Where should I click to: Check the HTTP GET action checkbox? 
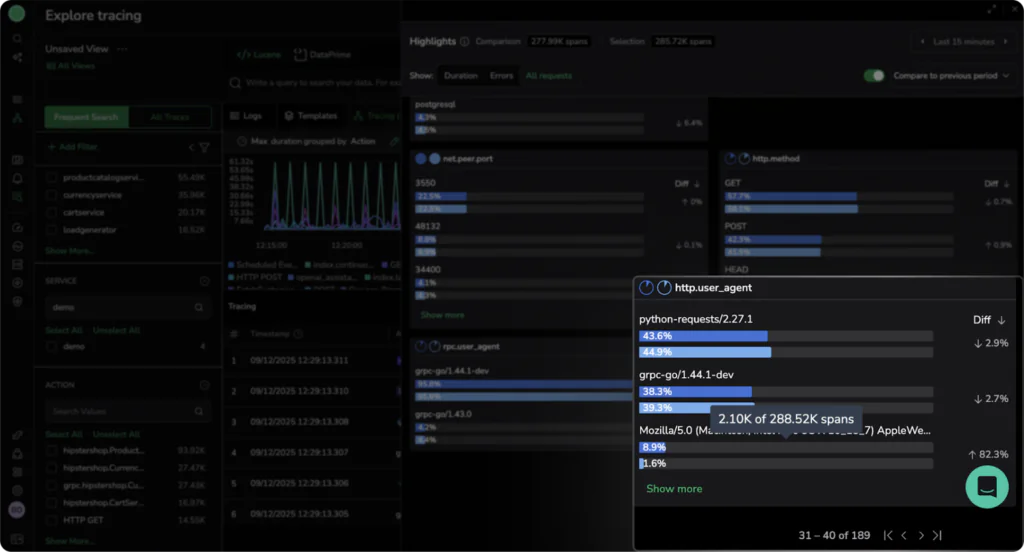pos(52,522)
